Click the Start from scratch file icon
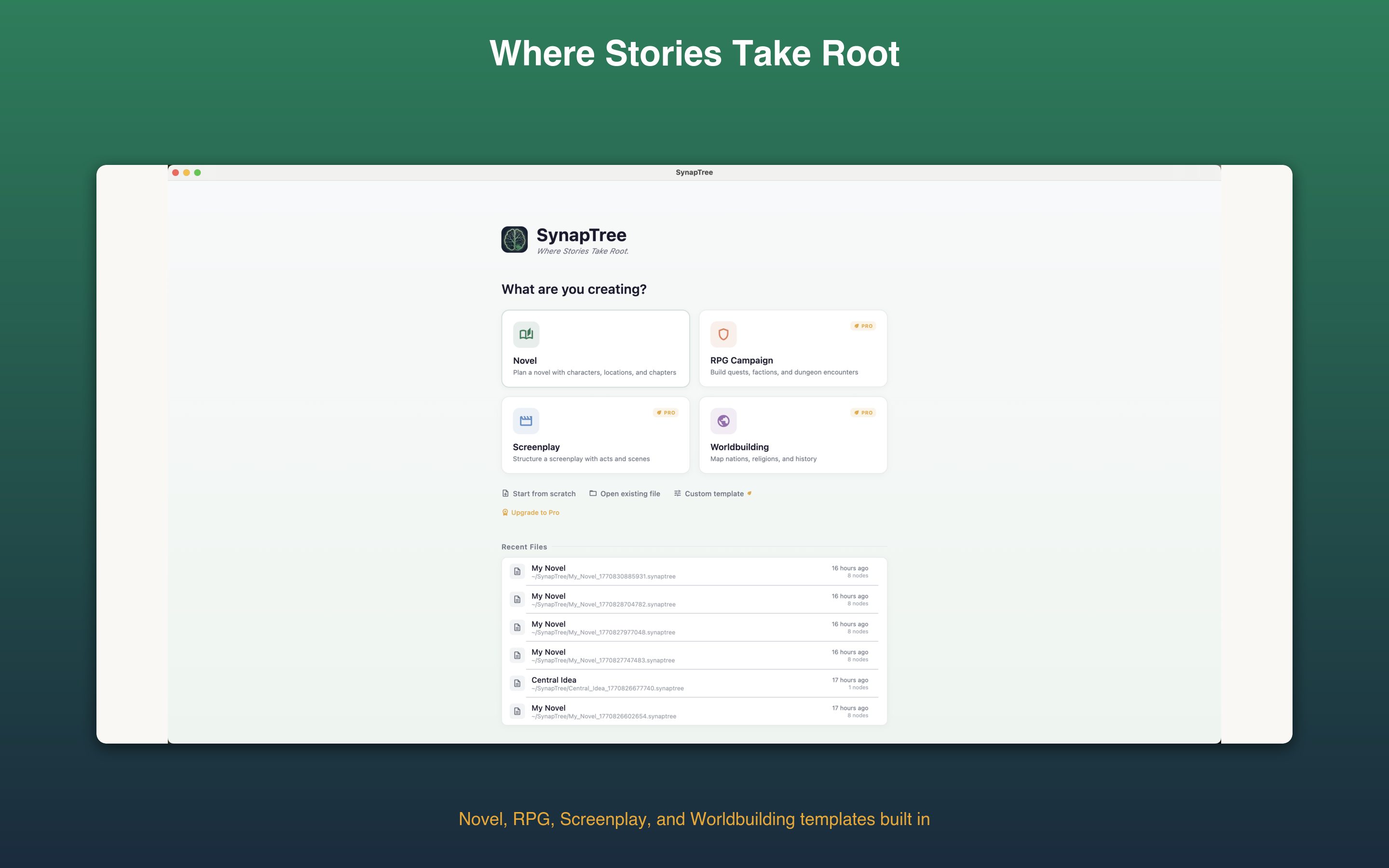The width and height of the screenshot is (1389, 868). pyautogui.click(x=505, y=493)
